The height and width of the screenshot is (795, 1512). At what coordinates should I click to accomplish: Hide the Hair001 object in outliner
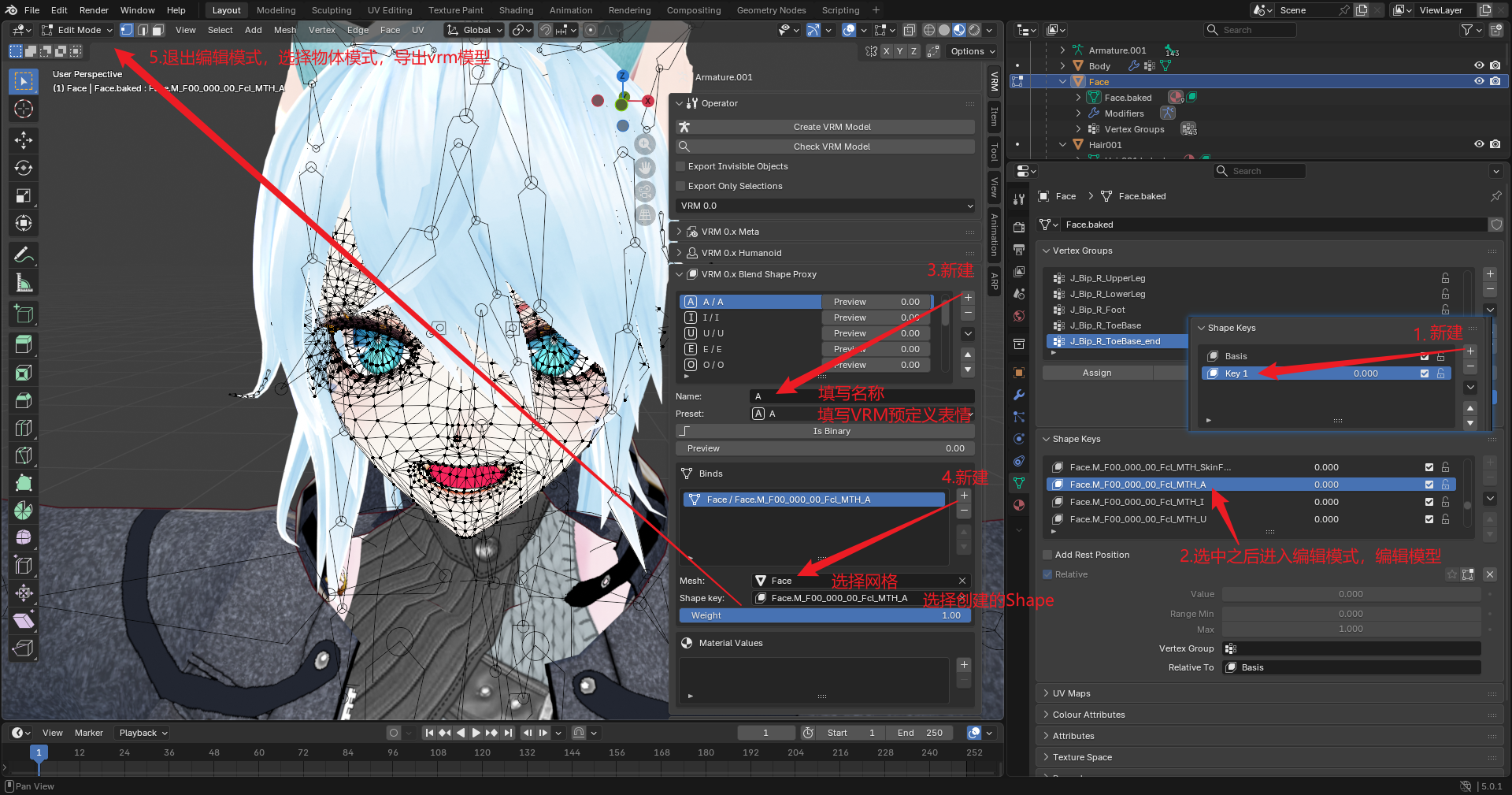pyautogui.click(x=1479, y=144)
